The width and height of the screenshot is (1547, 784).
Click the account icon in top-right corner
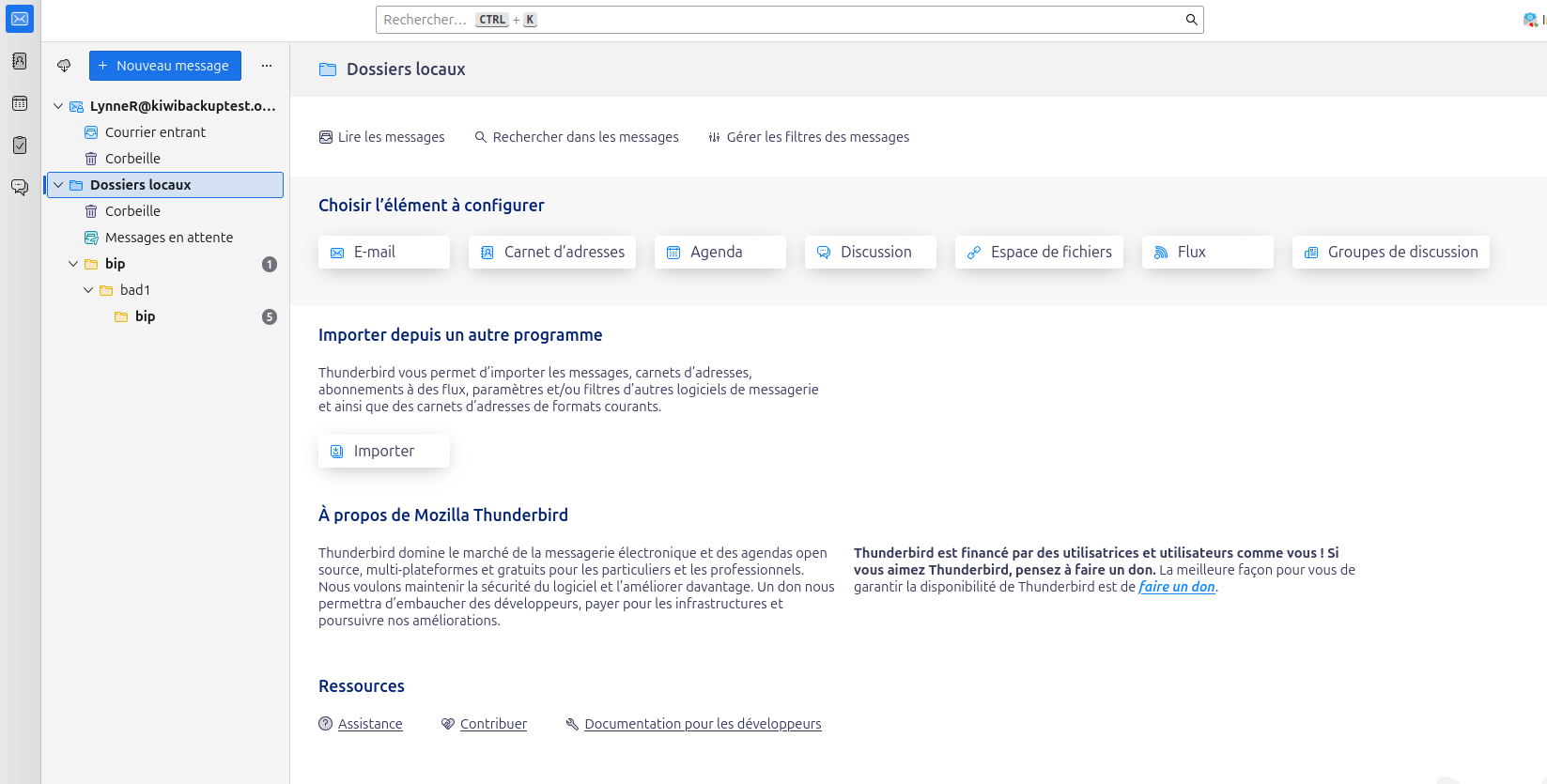[x=1531, y=20]
